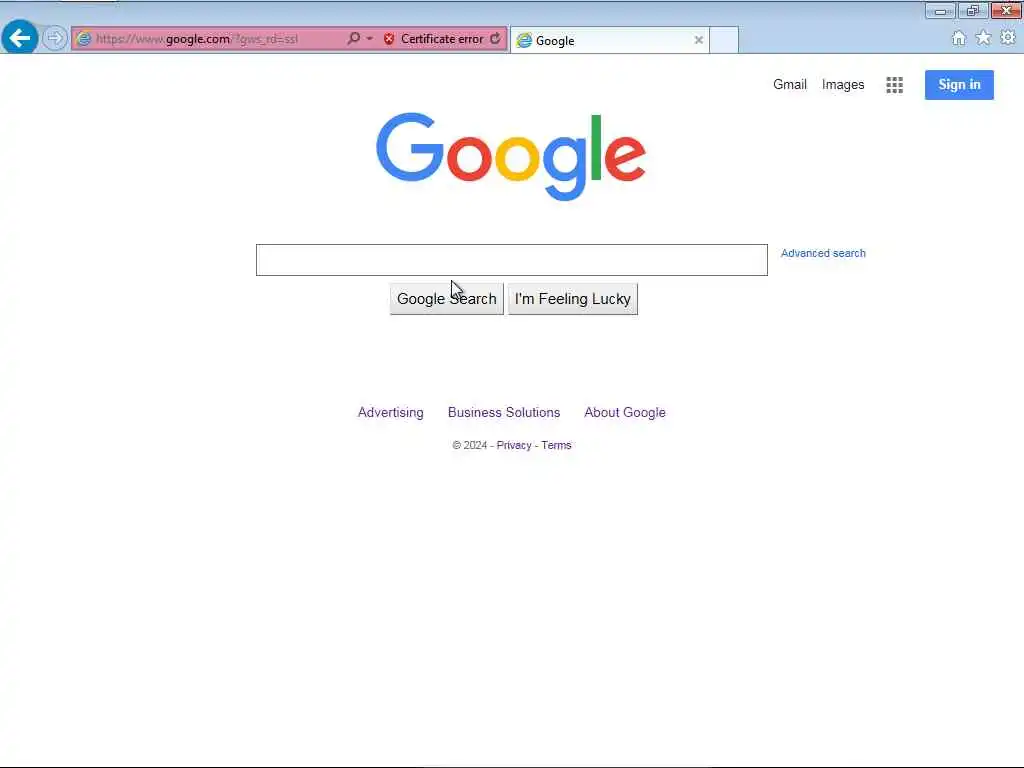This screenshot has width=1024, height=768.
Task: Click the Forward navigation arrow
Action: [55, 39]
